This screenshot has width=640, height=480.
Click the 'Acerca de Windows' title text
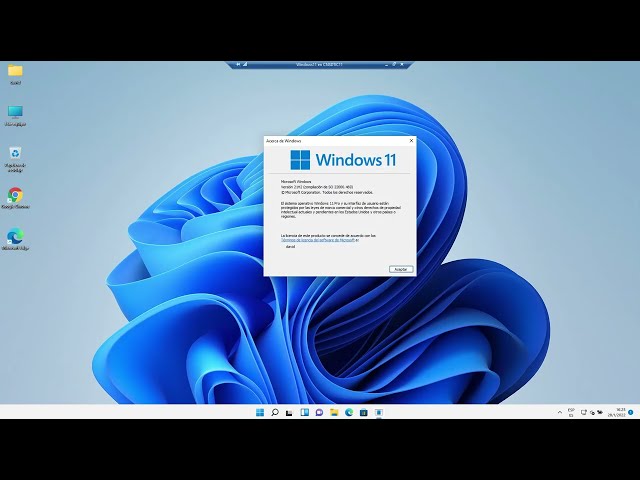click(283, 141)
